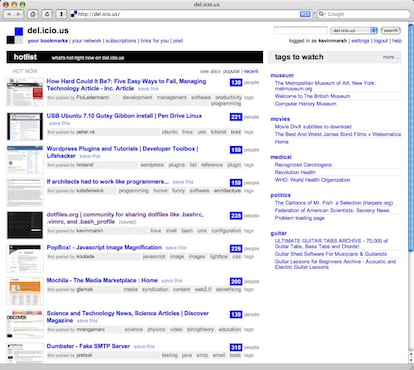Click the people count badge for Mochila
The image size is (414, 370).
(236, 282)
